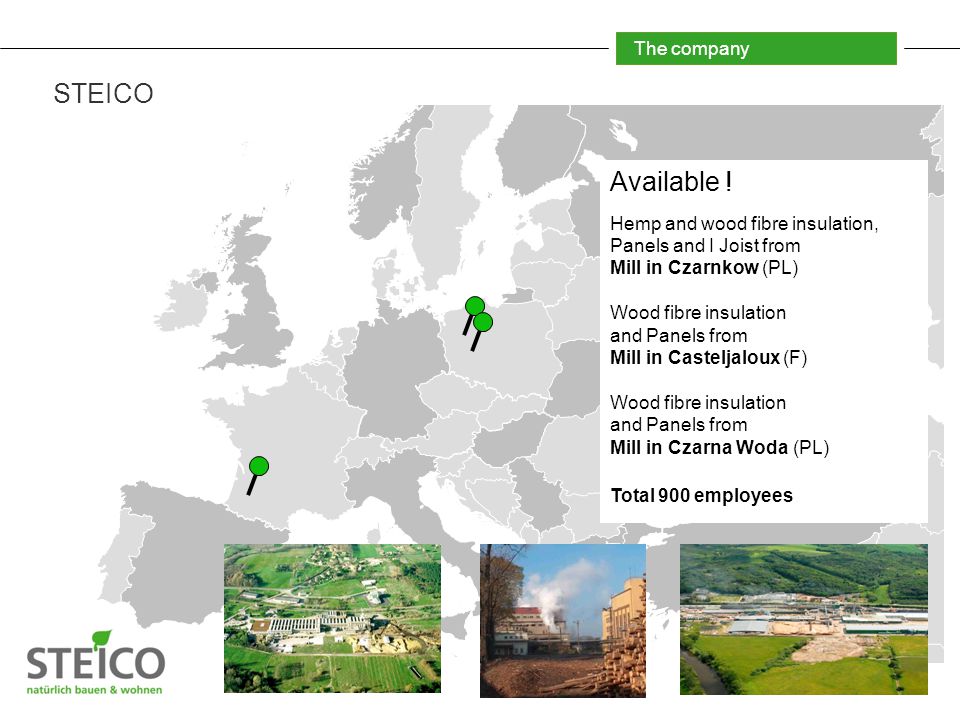Click 'Hemp and wood fibre insulation,' text
This screenshot has width=960, height=720.
(x=744, y=224)
